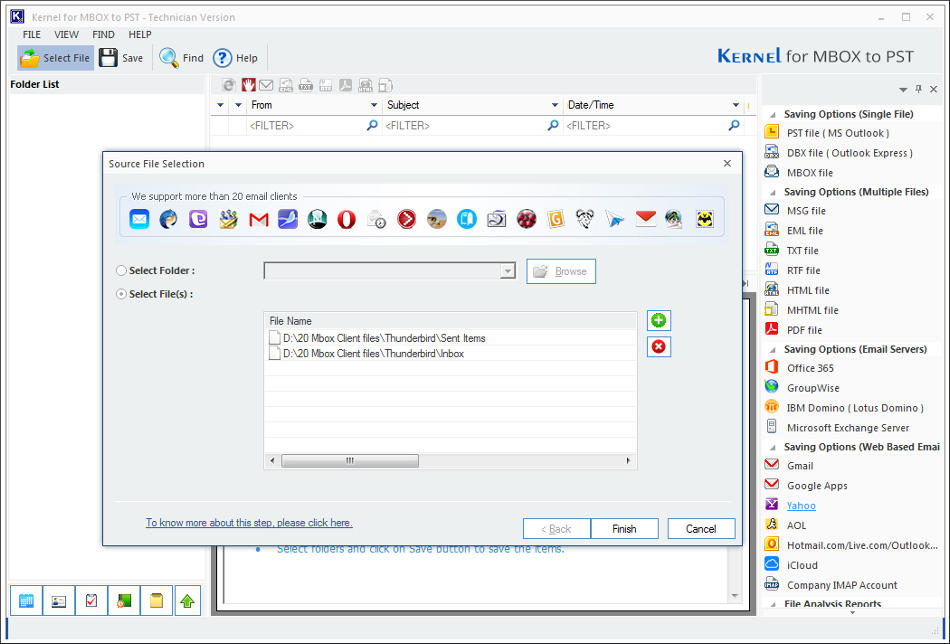950x644 pixels.
Task: Pin the right panel with pushpin icon
Action: point(919,89)
